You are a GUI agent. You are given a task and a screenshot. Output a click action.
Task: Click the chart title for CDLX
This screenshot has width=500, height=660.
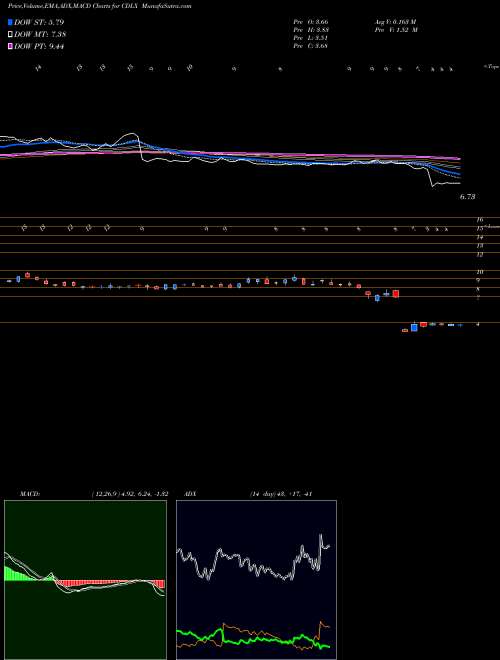(99, 6)
